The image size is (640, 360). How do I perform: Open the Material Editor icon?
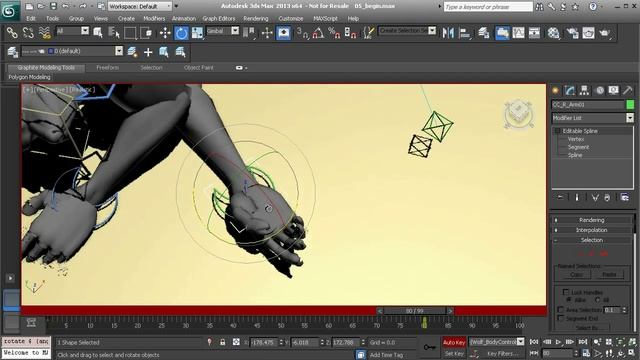click(x=553, y=33)
